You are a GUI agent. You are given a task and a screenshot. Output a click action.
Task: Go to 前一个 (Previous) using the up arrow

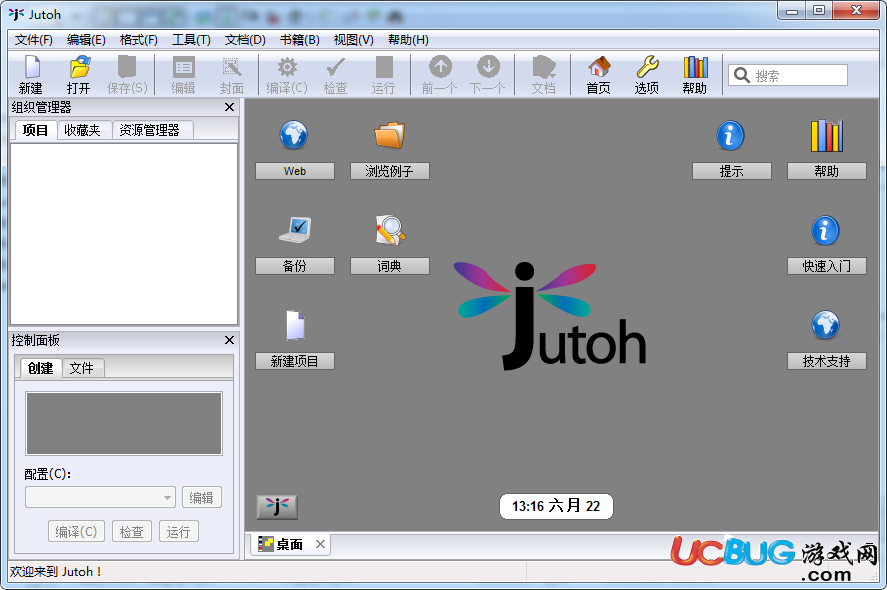pyautogui.click(x=440, y=67)
